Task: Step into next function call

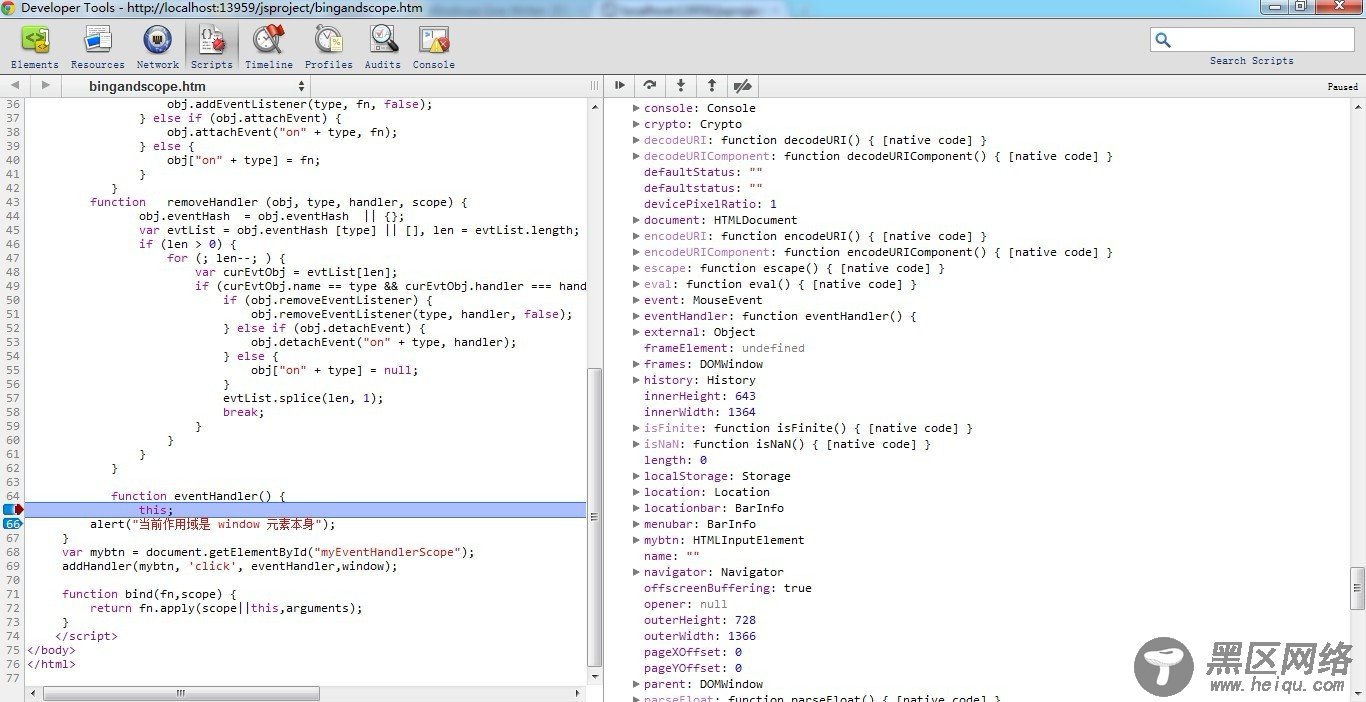Action: coord(681,86)
